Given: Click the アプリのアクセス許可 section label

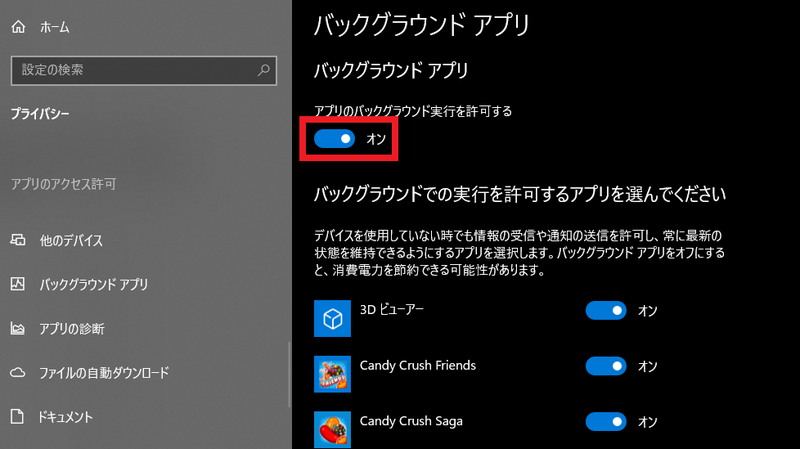Looking at the screenshot, I should click(64, 184).
